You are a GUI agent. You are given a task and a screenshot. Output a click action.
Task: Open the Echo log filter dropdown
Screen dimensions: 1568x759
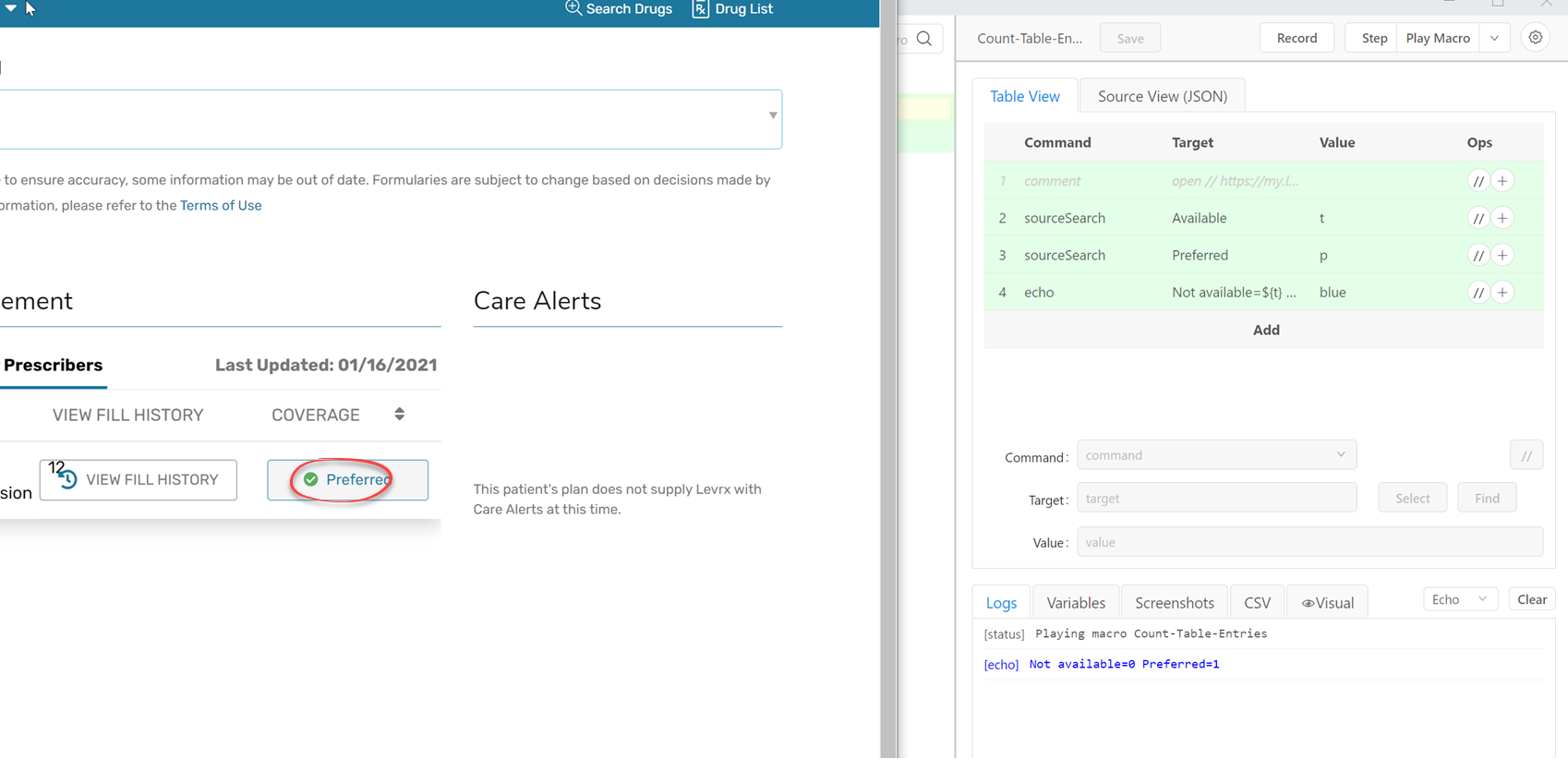(x=1459, y=599)
